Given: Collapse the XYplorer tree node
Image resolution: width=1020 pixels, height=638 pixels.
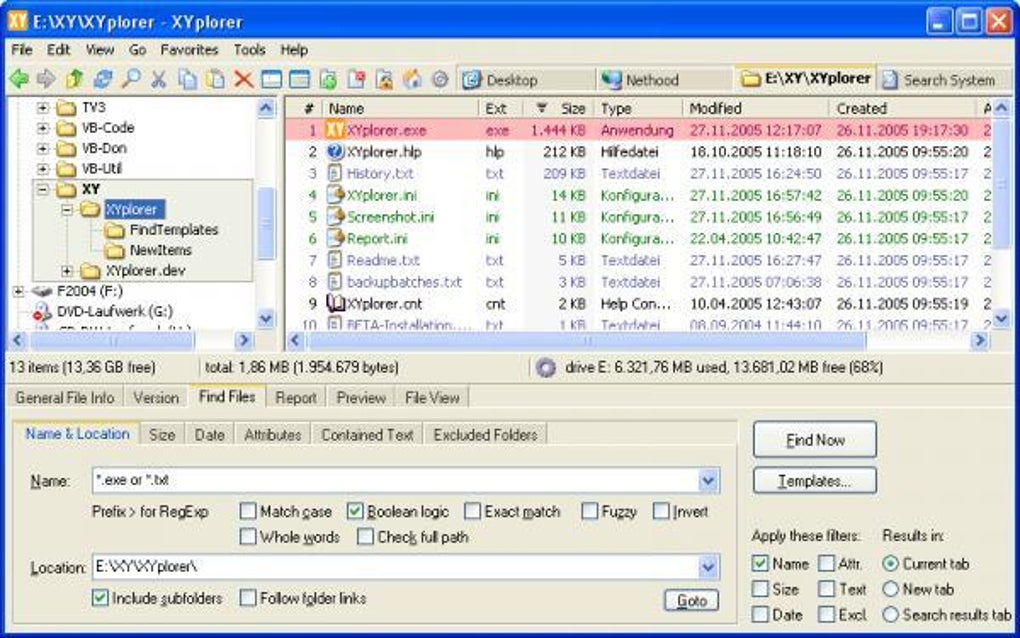Looking at the screenshot, I should coord(67,209).
